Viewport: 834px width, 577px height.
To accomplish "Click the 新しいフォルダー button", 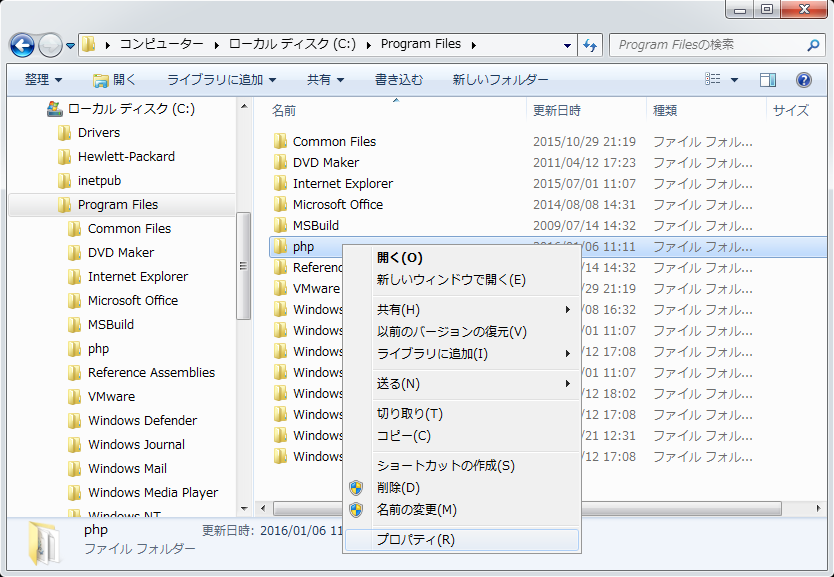I will pyautogui.click(x=500, y=80).
